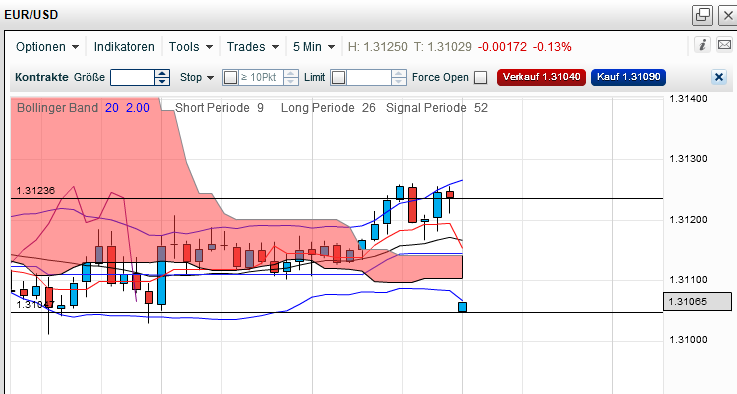
Task: Click the percent change -0.13%
Action: (x=552, y=47)
